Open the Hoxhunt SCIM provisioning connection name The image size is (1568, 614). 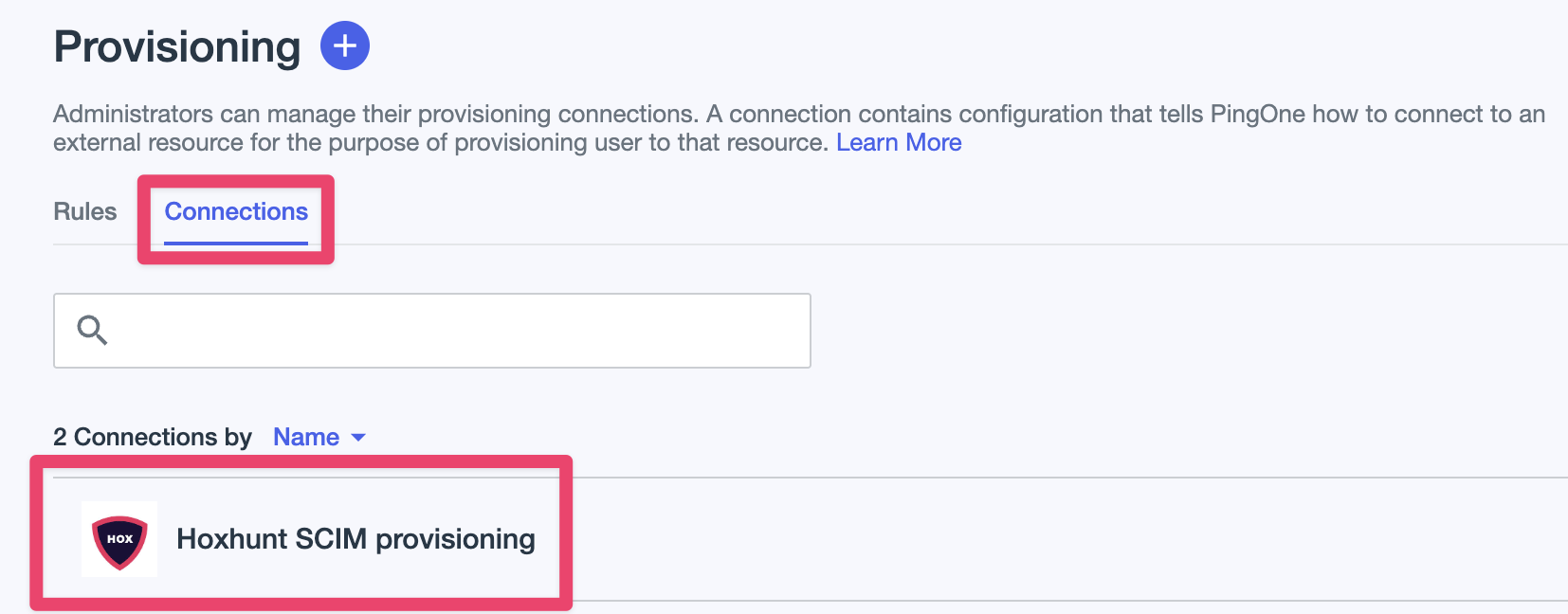click(356, 539)
